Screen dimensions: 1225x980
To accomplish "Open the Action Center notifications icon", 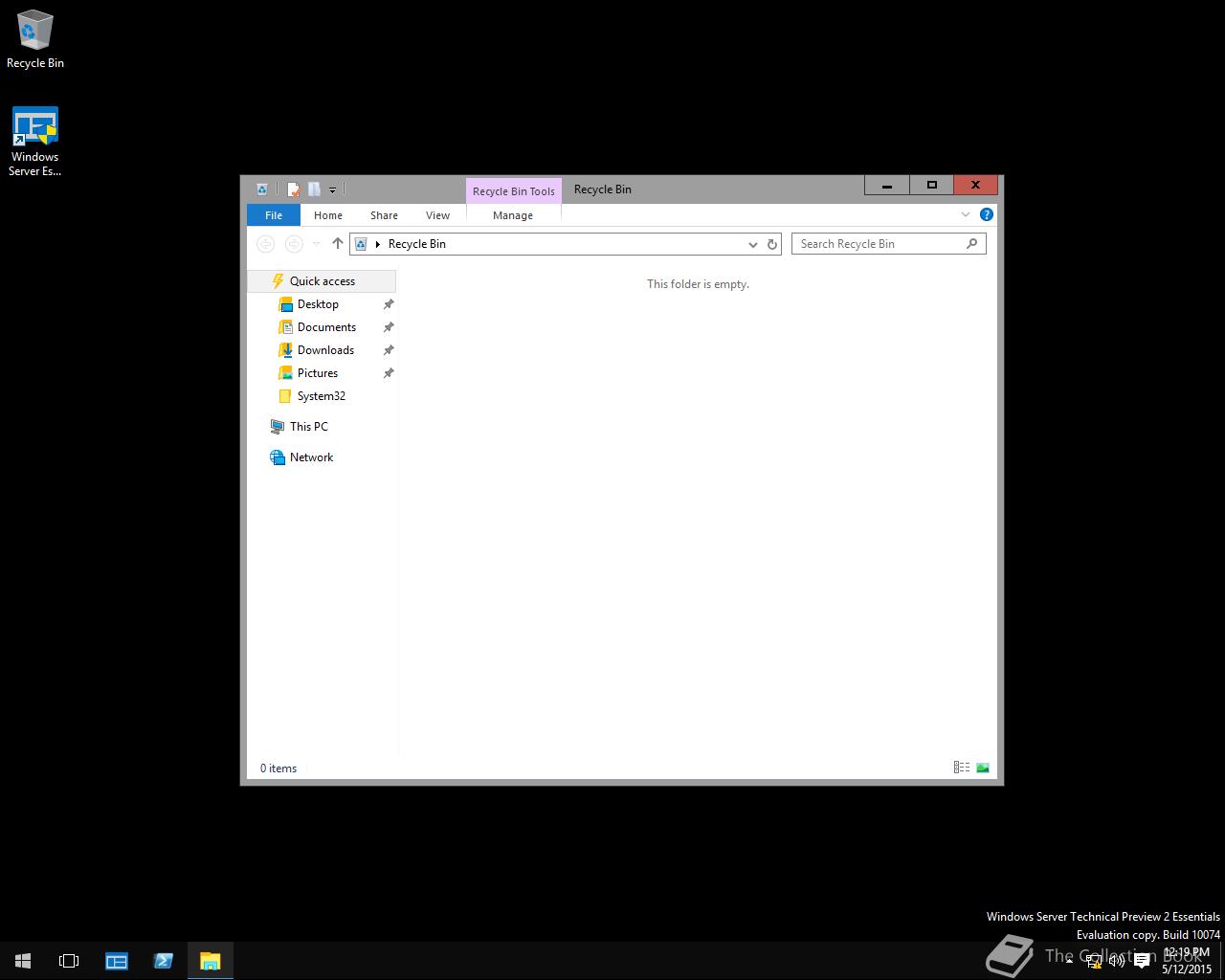I will (1142, 961).
